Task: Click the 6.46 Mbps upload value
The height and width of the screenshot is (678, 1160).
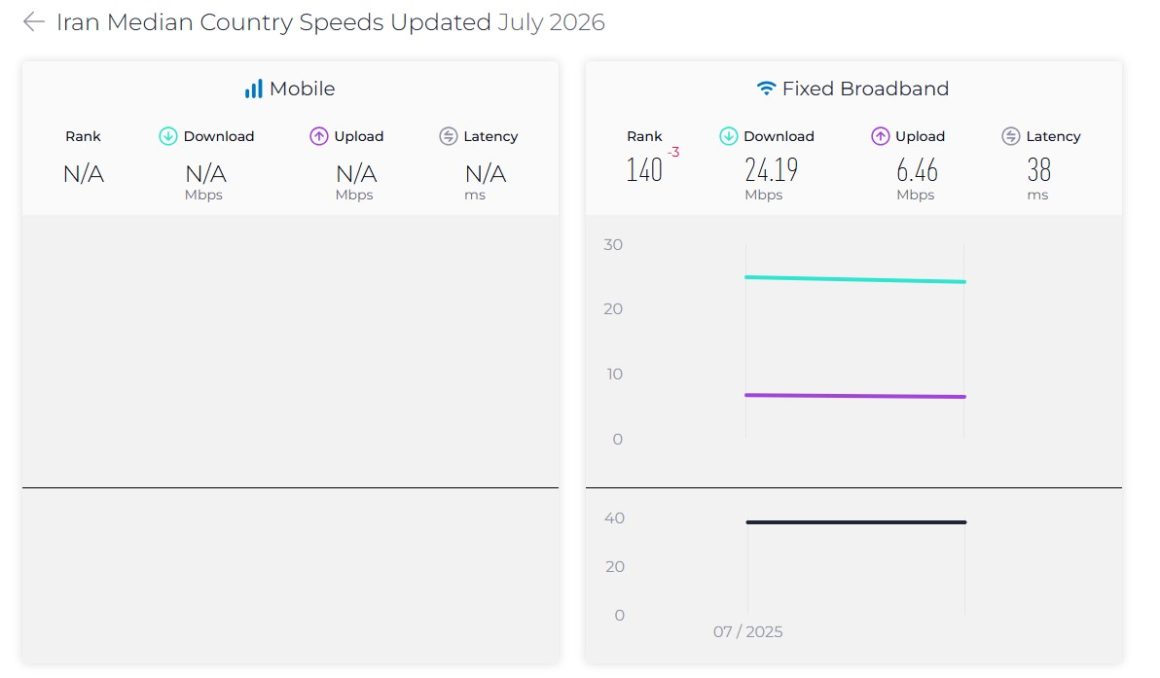Action: [917, 170]
